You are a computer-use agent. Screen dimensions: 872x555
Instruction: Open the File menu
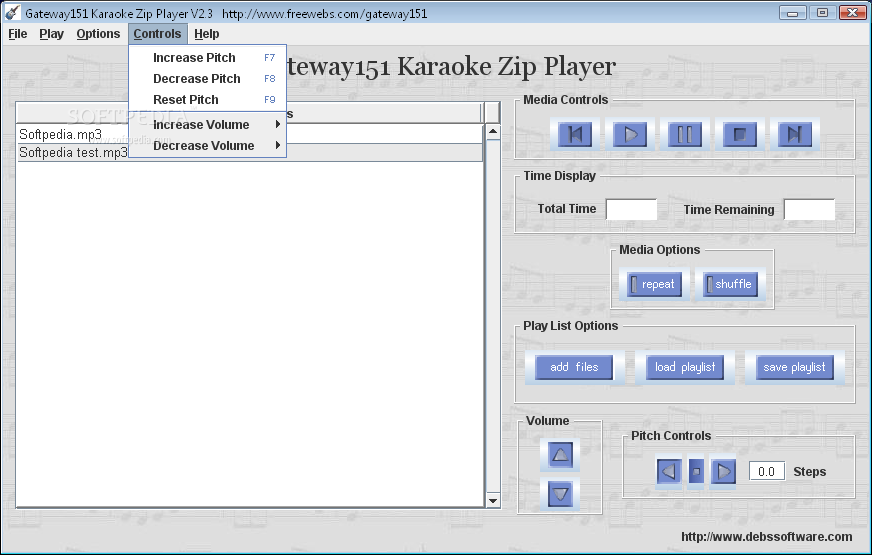18,34
